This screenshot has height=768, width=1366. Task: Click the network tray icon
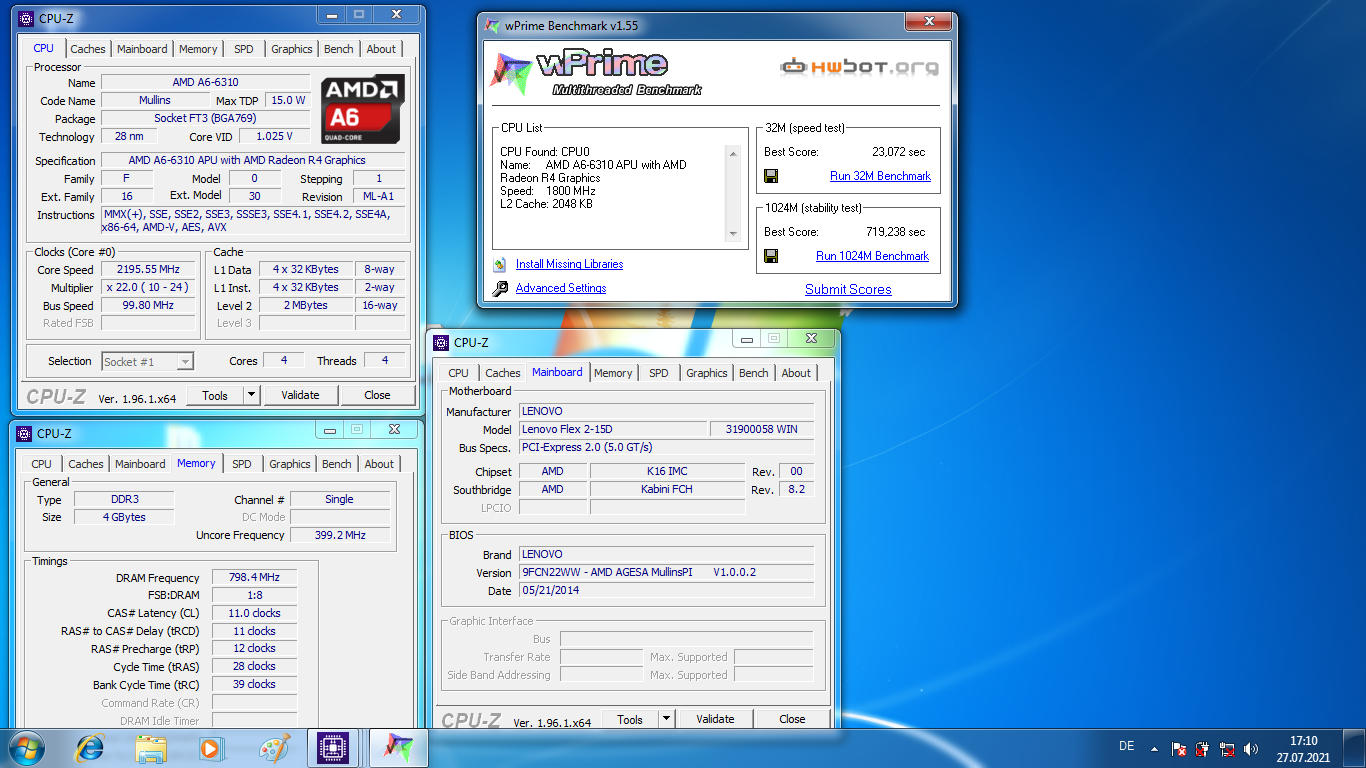coord(1227,748)
